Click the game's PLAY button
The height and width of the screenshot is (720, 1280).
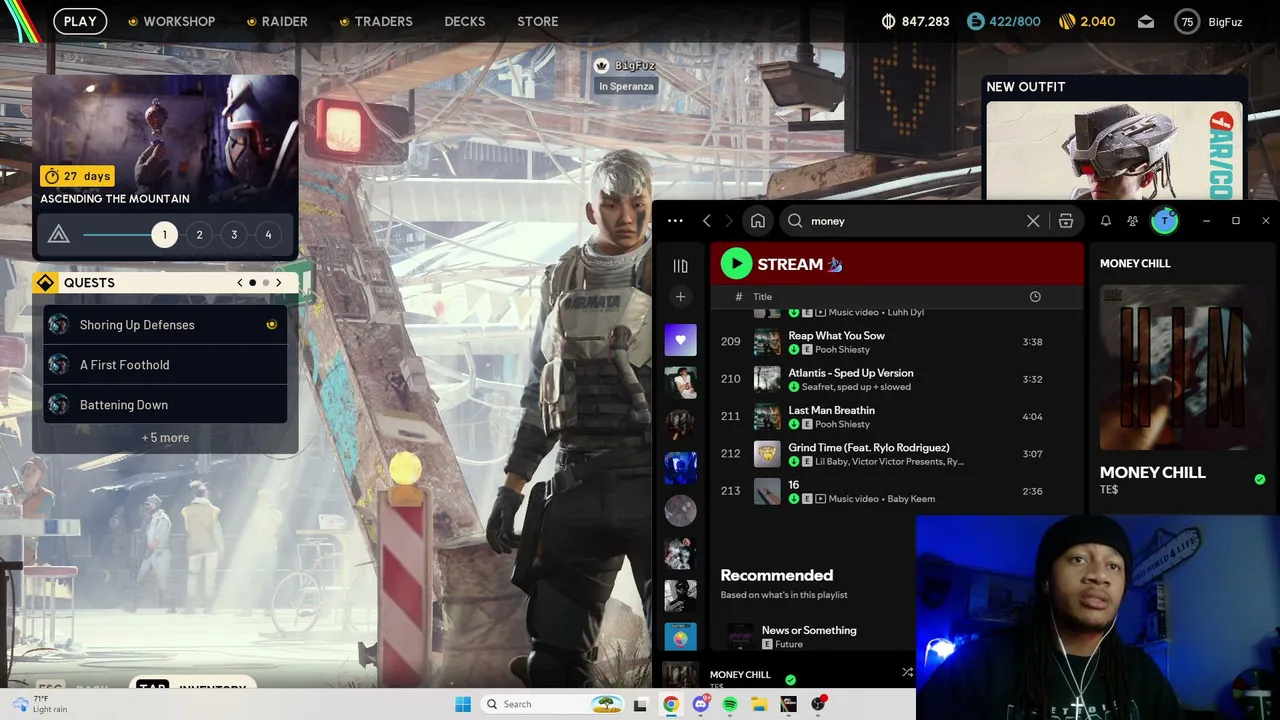[80, 21]
